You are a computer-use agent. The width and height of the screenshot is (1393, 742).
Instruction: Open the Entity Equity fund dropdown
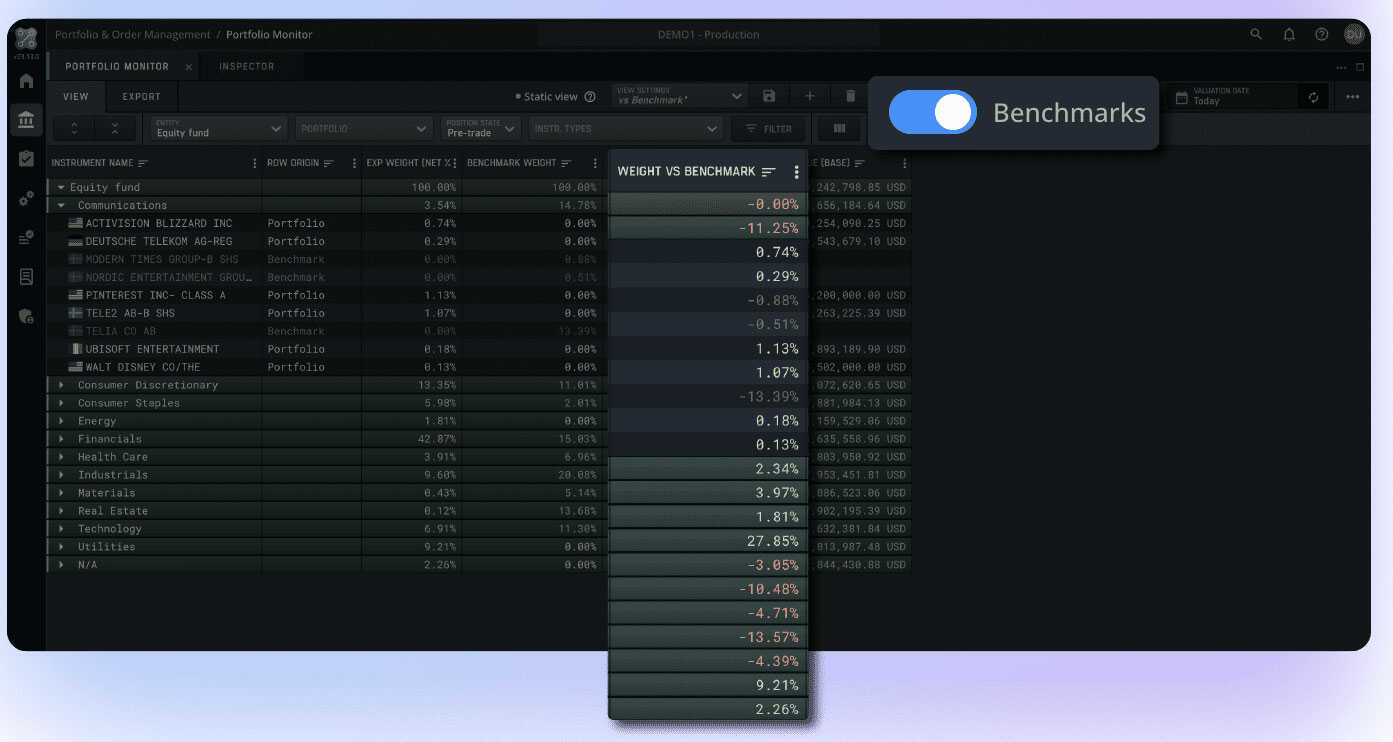(219, 129)
